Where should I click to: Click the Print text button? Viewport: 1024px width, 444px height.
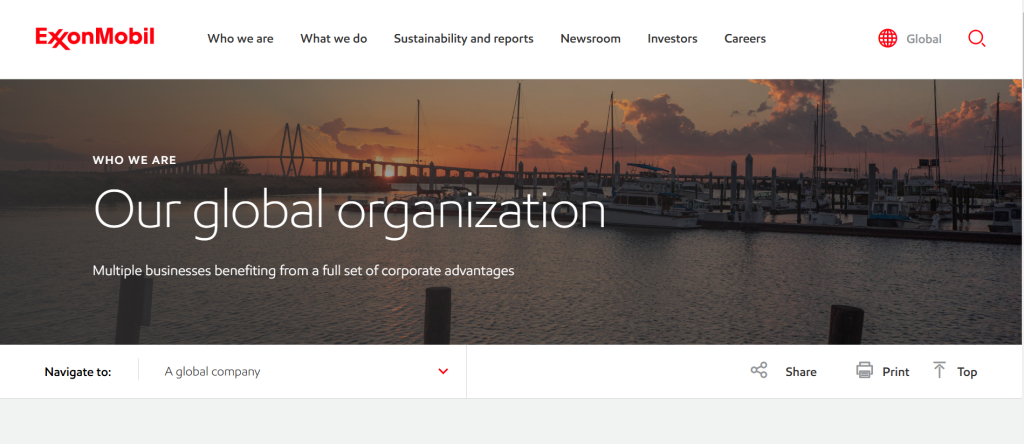(895, 372)
